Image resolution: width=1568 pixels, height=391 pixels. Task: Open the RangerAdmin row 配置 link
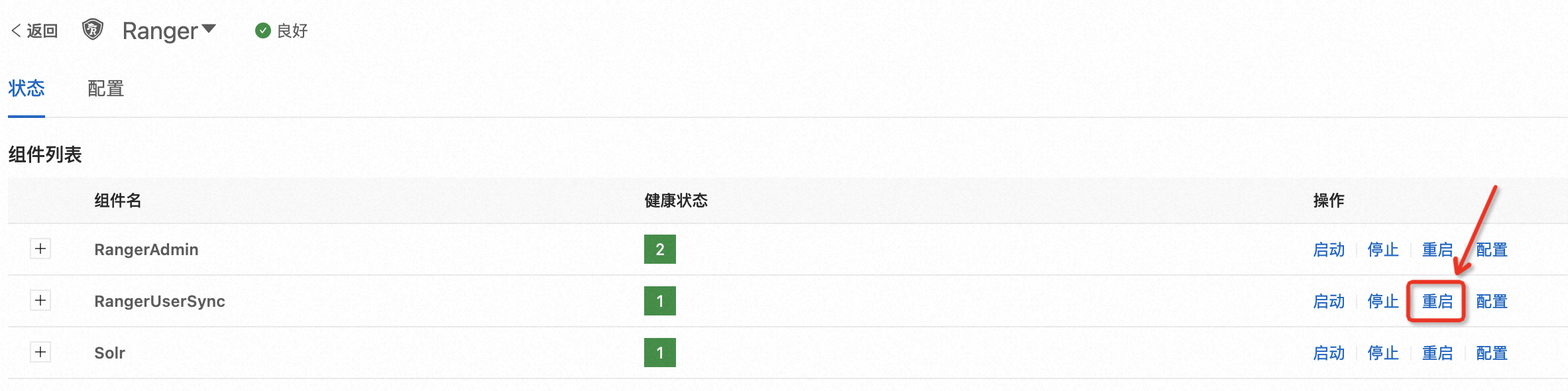[1492, 250]
